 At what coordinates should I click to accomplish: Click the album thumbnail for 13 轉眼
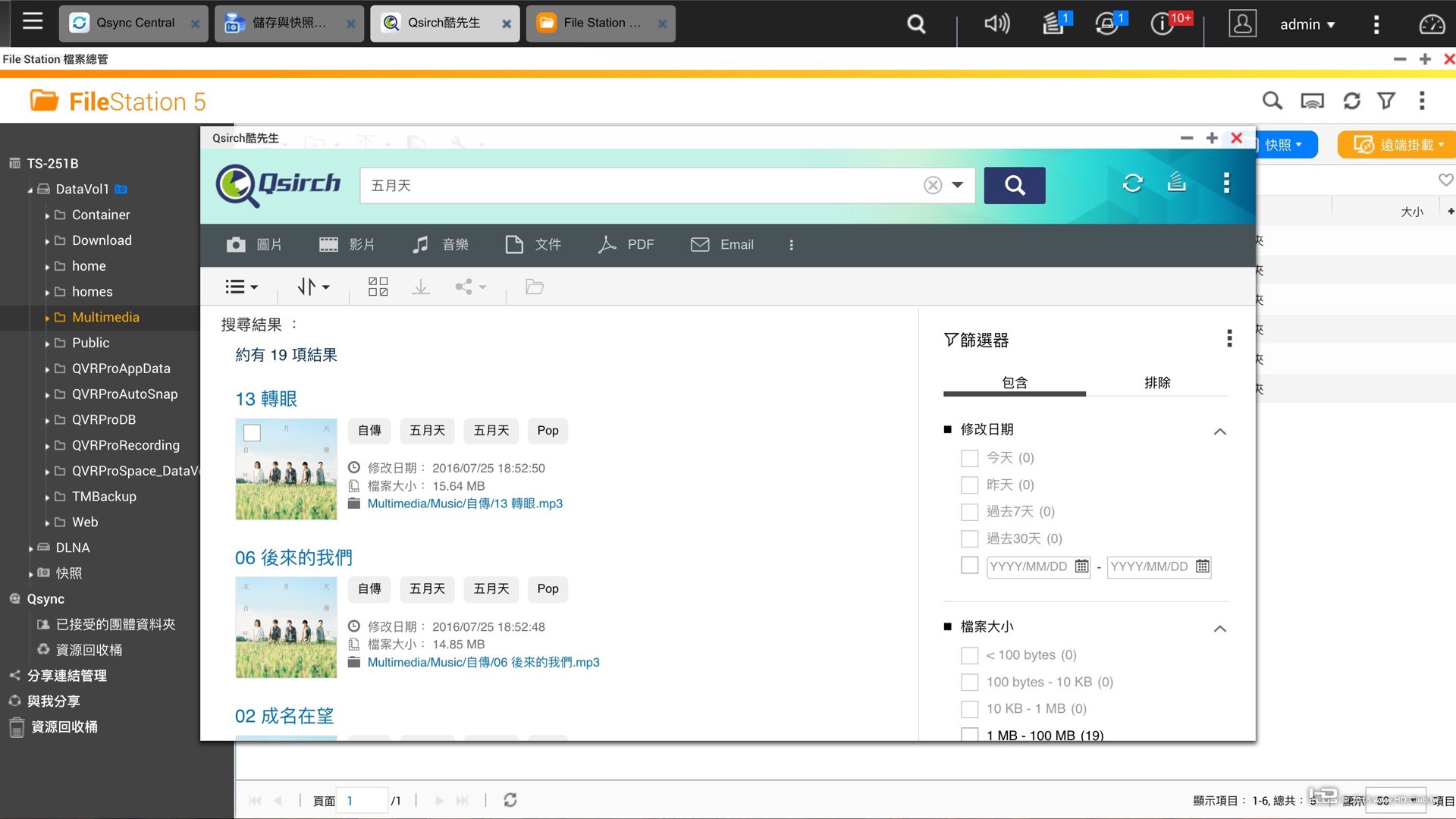pos(285,468)
